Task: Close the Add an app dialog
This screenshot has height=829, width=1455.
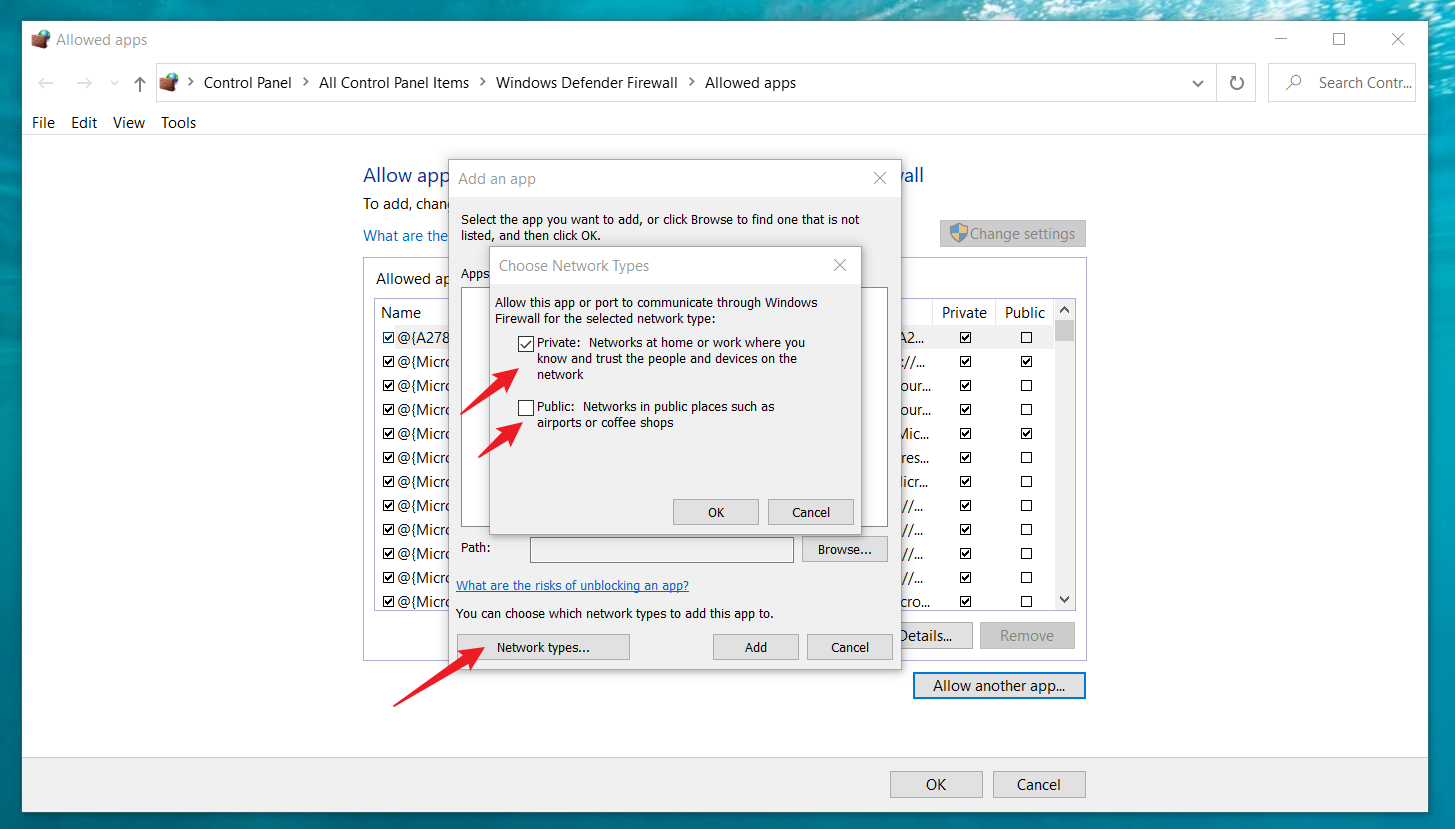Action: tap(880, 178)
